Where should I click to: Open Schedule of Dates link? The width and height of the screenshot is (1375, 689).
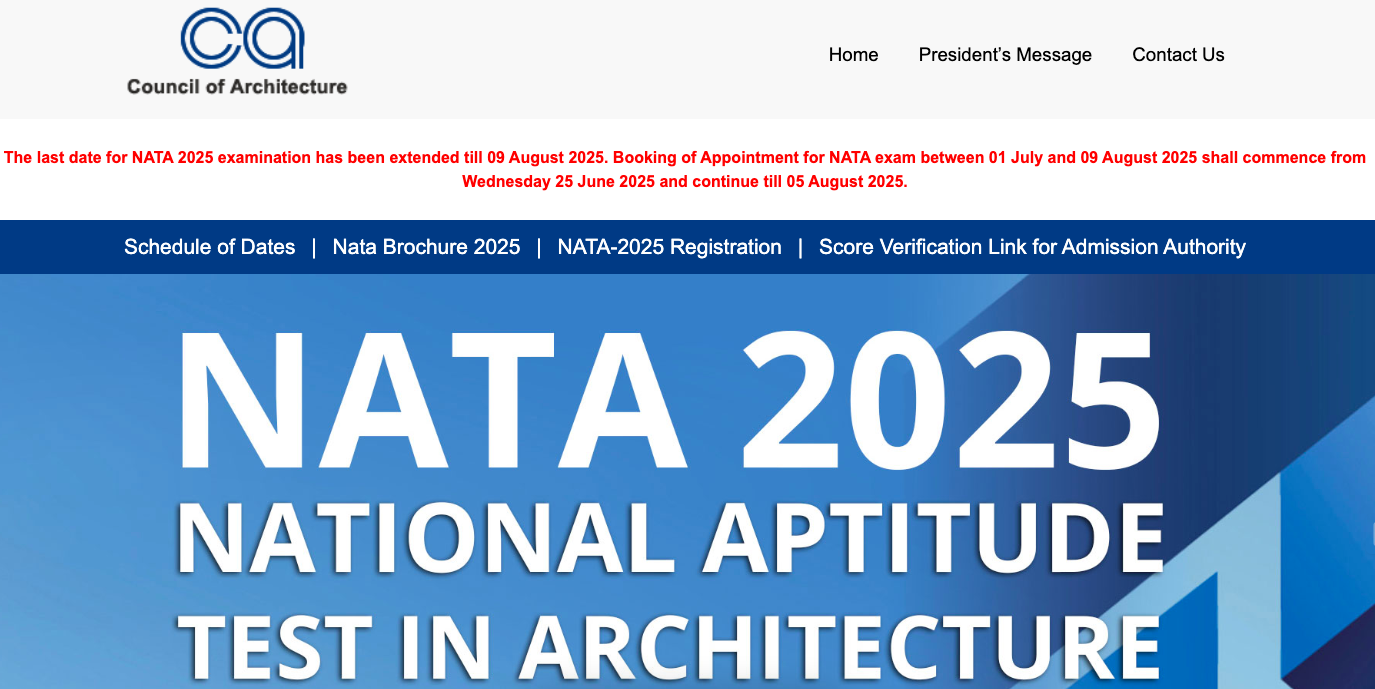pos(210,247)
